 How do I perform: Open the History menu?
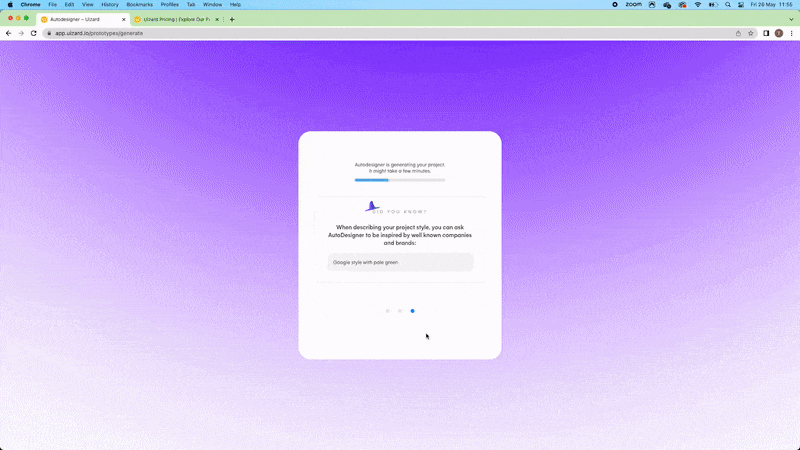110,5
